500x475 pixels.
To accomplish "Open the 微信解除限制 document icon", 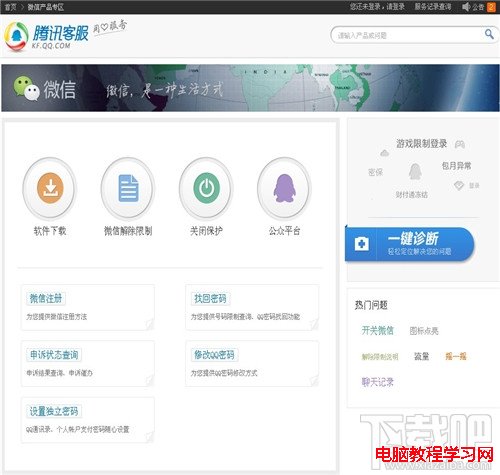I will pyautogui.click(x=128, y=188).
